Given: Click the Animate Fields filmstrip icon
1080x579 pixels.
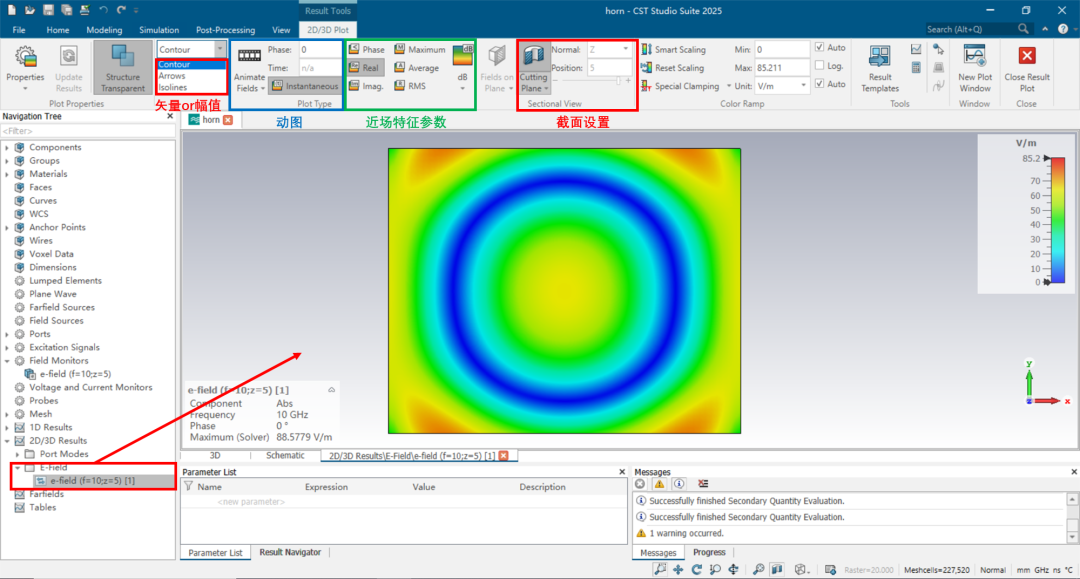Looking at the screenshot, I should [249, 56].
